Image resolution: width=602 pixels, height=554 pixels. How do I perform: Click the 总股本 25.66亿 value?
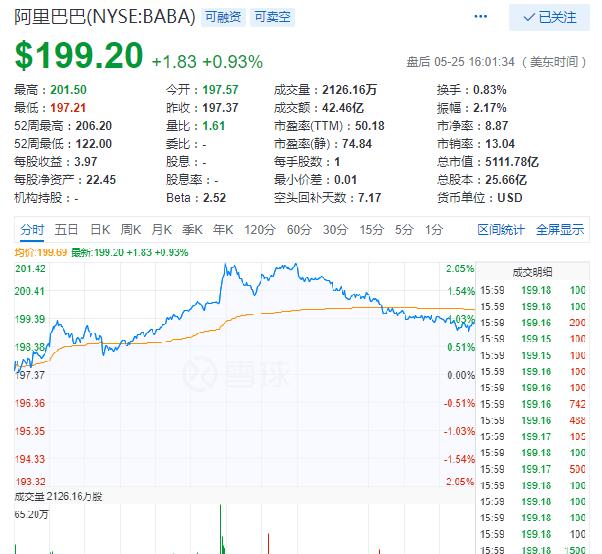(x=506, y=180)
